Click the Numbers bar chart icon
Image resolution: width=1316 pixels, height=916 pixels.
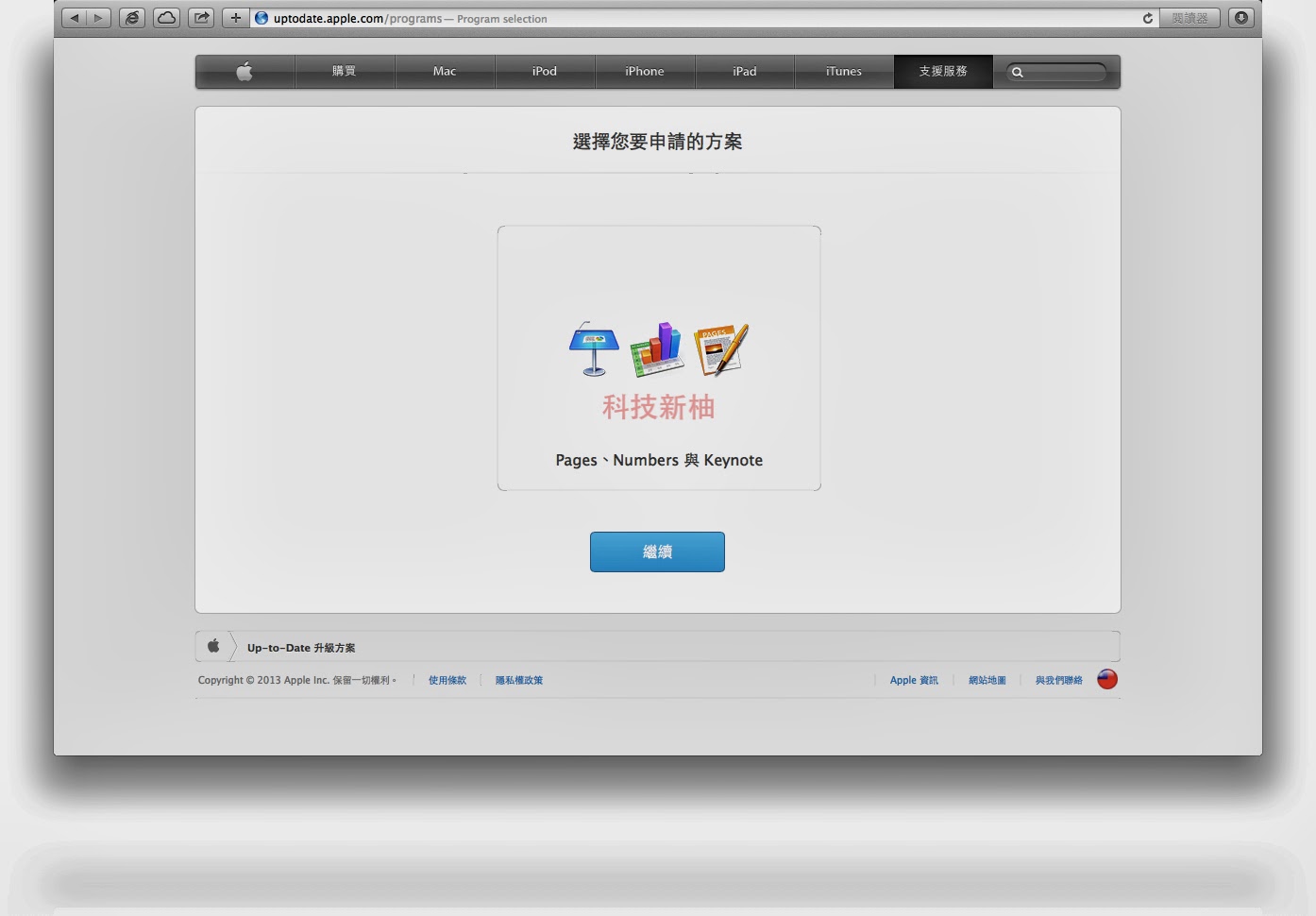[x=657, y=348]
